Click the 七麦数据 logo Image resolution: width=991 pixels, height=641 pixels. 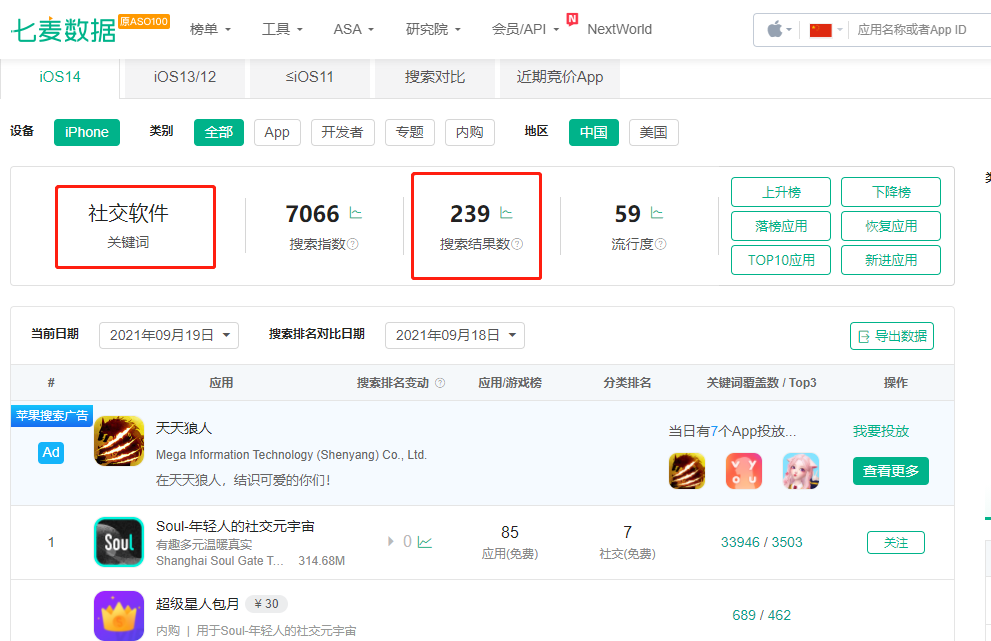tap(63, 30)
